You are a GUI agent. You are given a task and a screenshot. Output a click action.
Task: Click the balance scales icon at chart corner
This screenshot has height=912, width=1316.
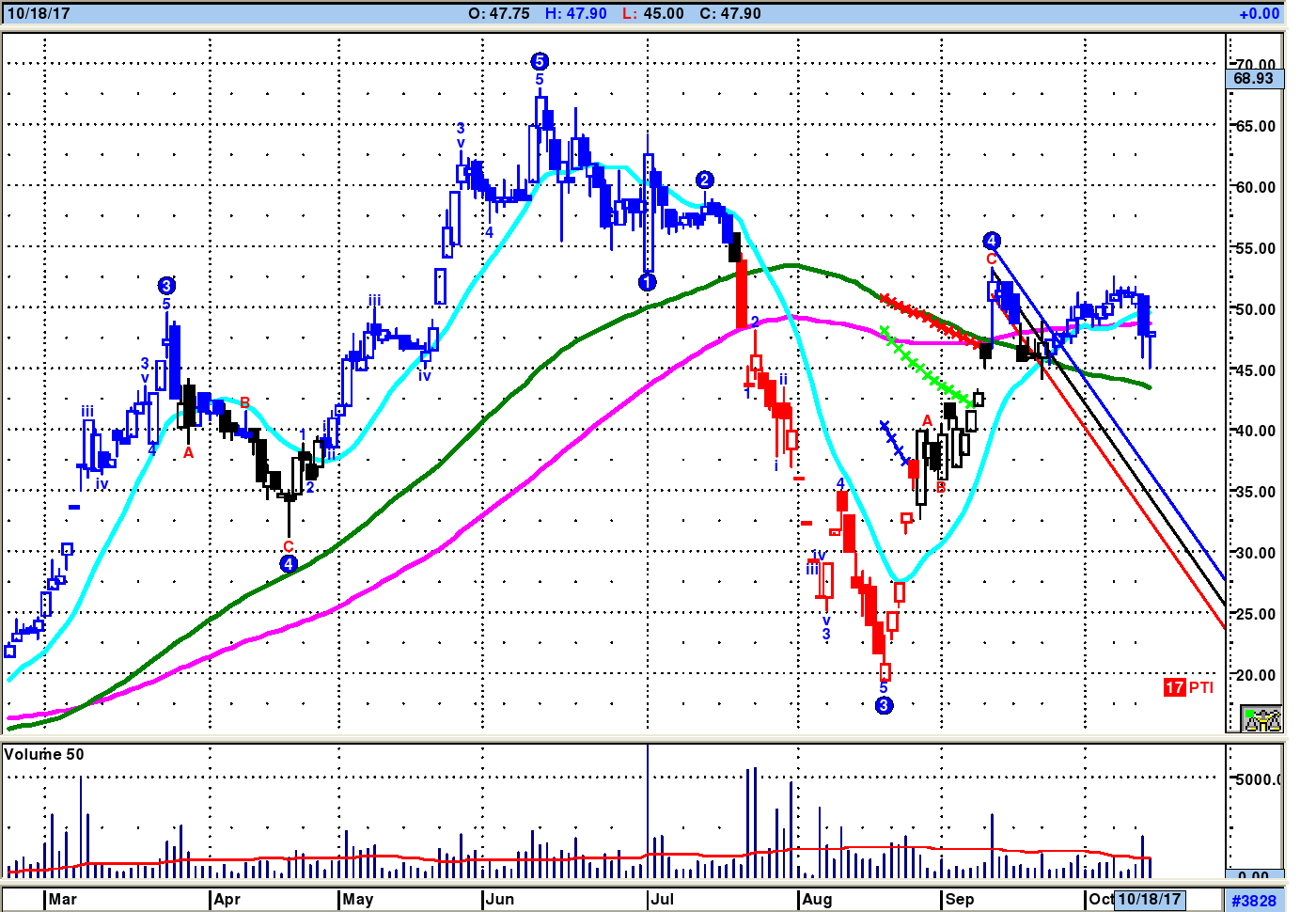[x=1261, y=719]
